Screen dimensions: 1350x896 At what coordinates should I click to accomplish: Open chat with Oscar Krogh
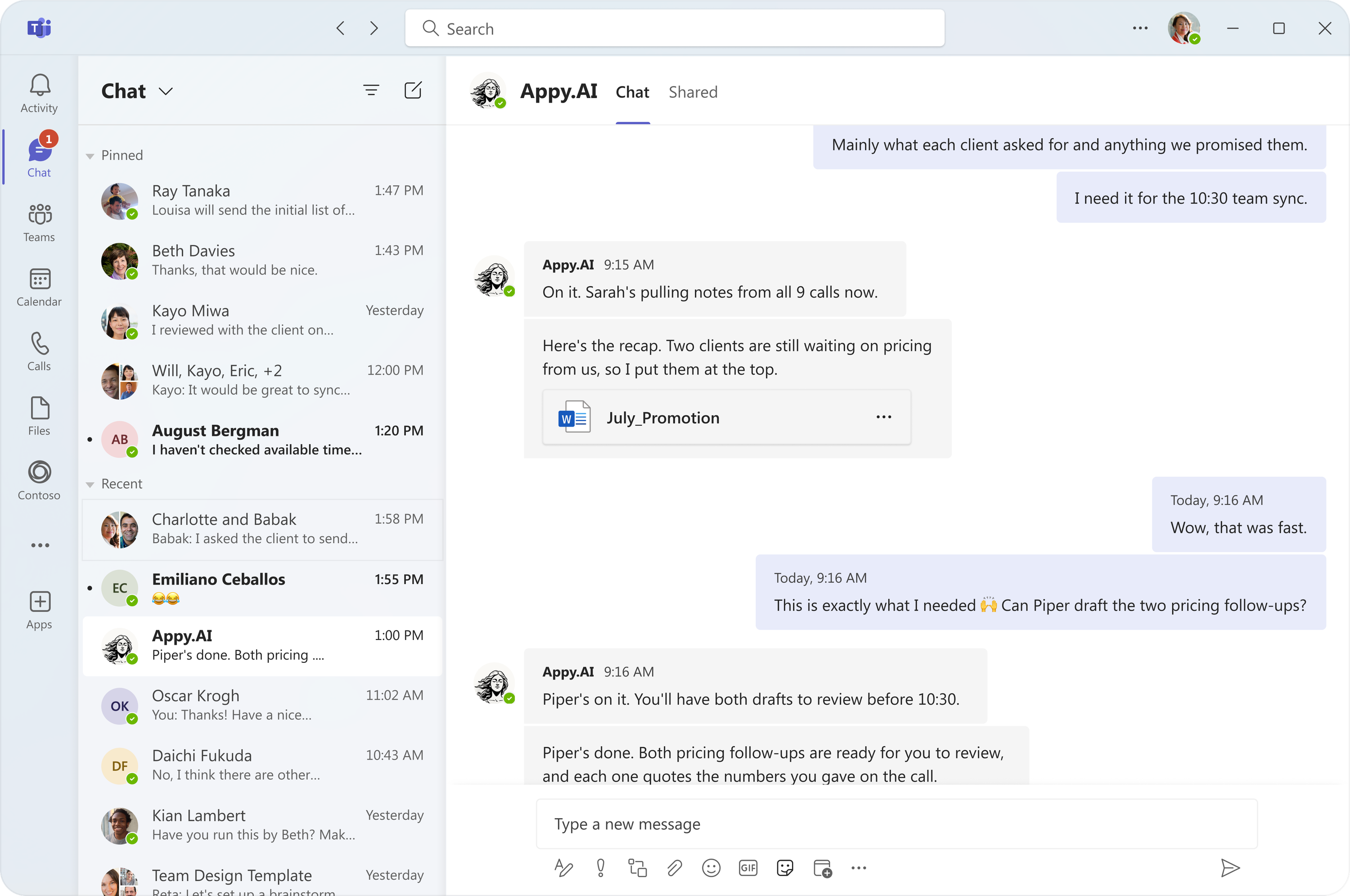tap(262, 706)
